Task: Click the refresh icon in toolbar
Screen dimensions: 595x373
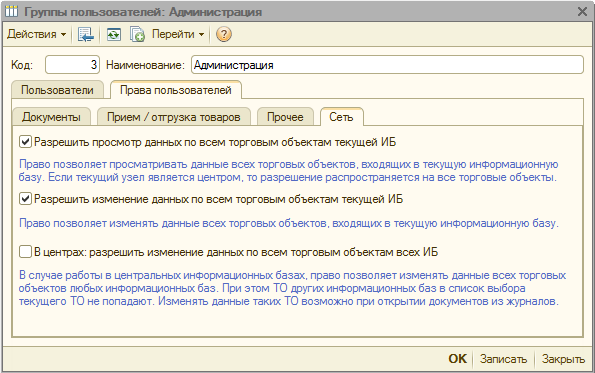Action: pyautogui.click(x=113, y=35)
